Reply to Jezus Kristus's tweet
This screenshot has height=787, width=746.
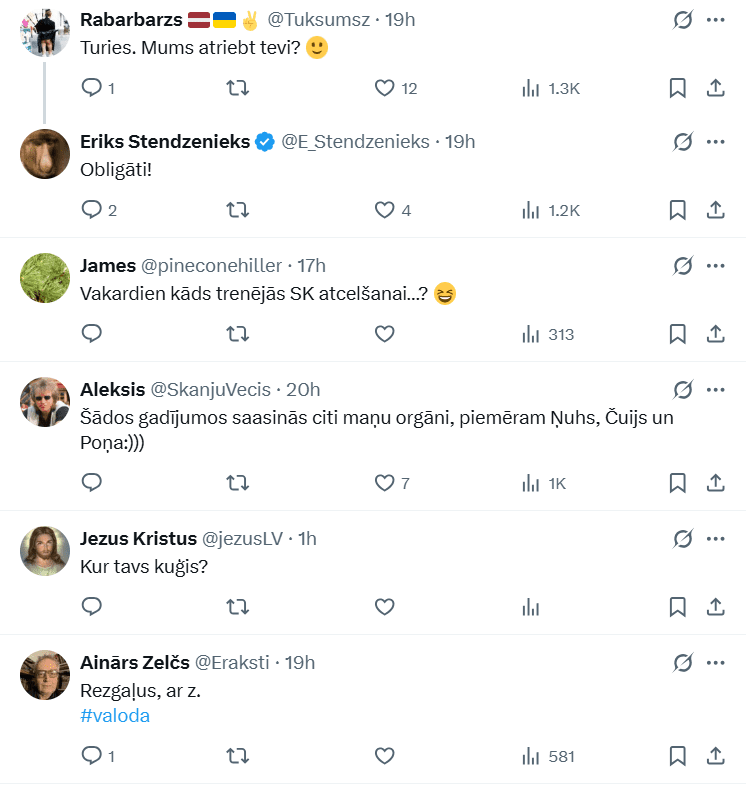pos(92,606)
